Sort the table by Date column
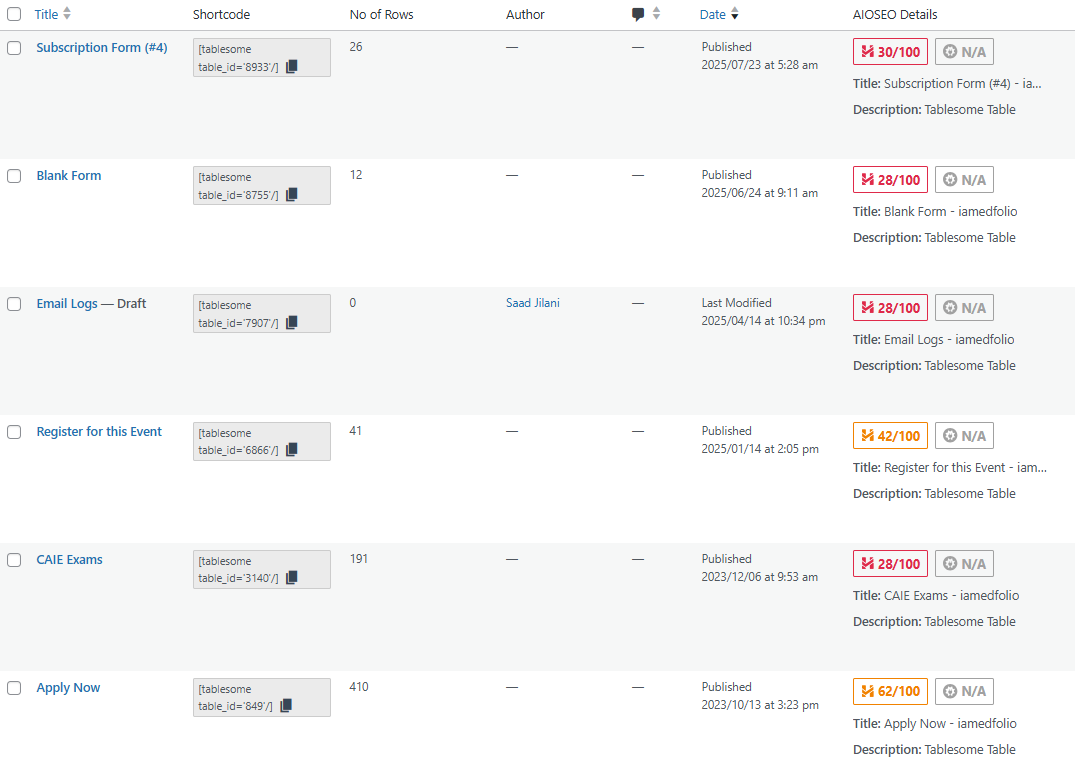Viewport: 1075px width, 758px height. (x=713, y=14)
